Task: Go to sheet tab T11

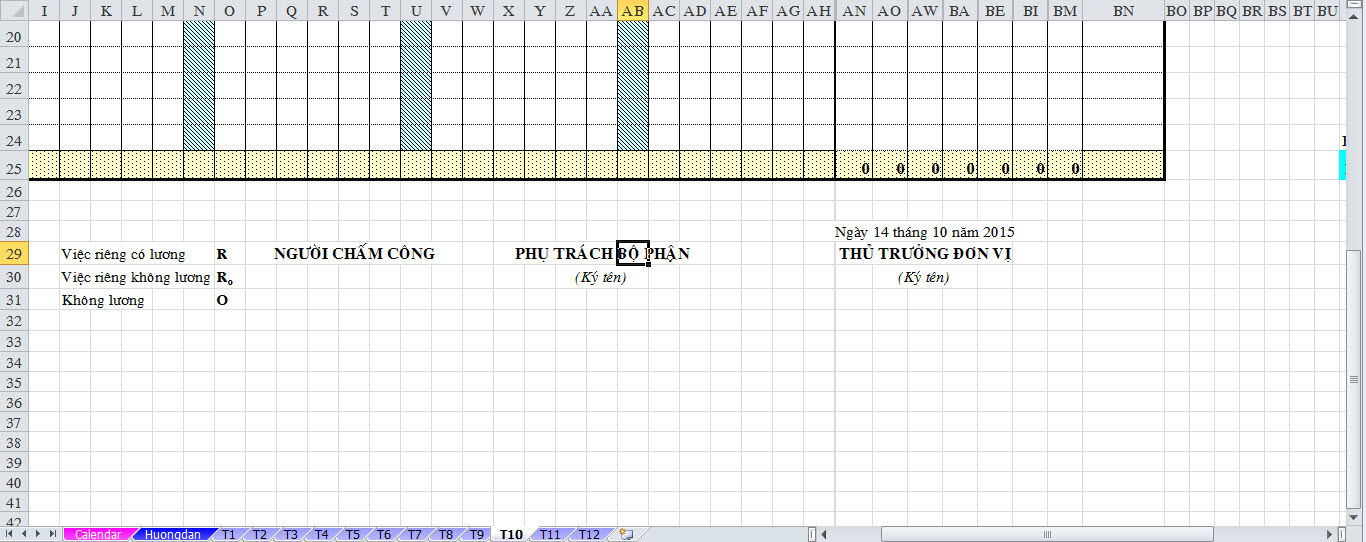Action: click(550, 535)
